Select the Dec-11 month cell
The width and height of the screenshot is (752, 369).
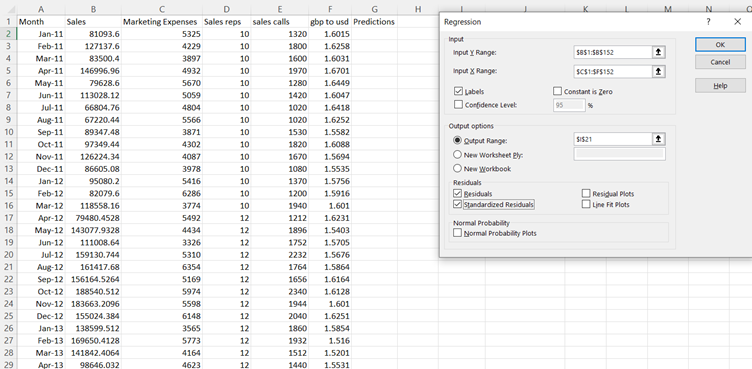coord(41,169)
